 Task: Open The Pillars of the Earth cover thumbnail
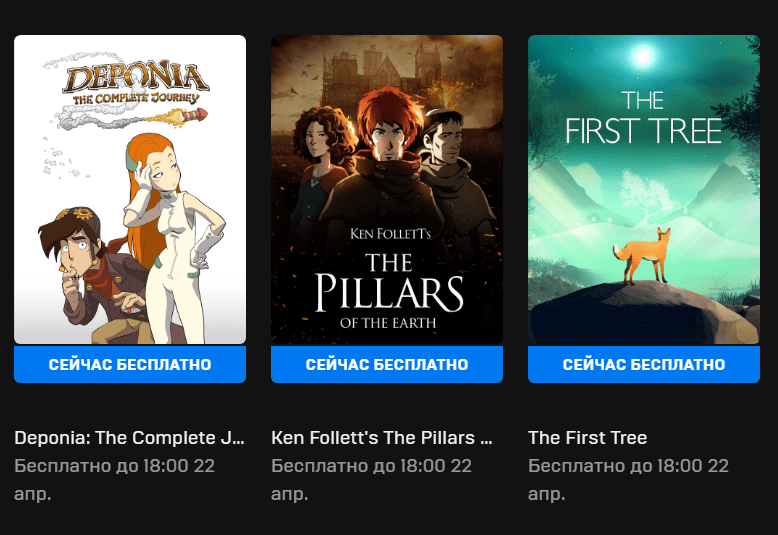387,189
